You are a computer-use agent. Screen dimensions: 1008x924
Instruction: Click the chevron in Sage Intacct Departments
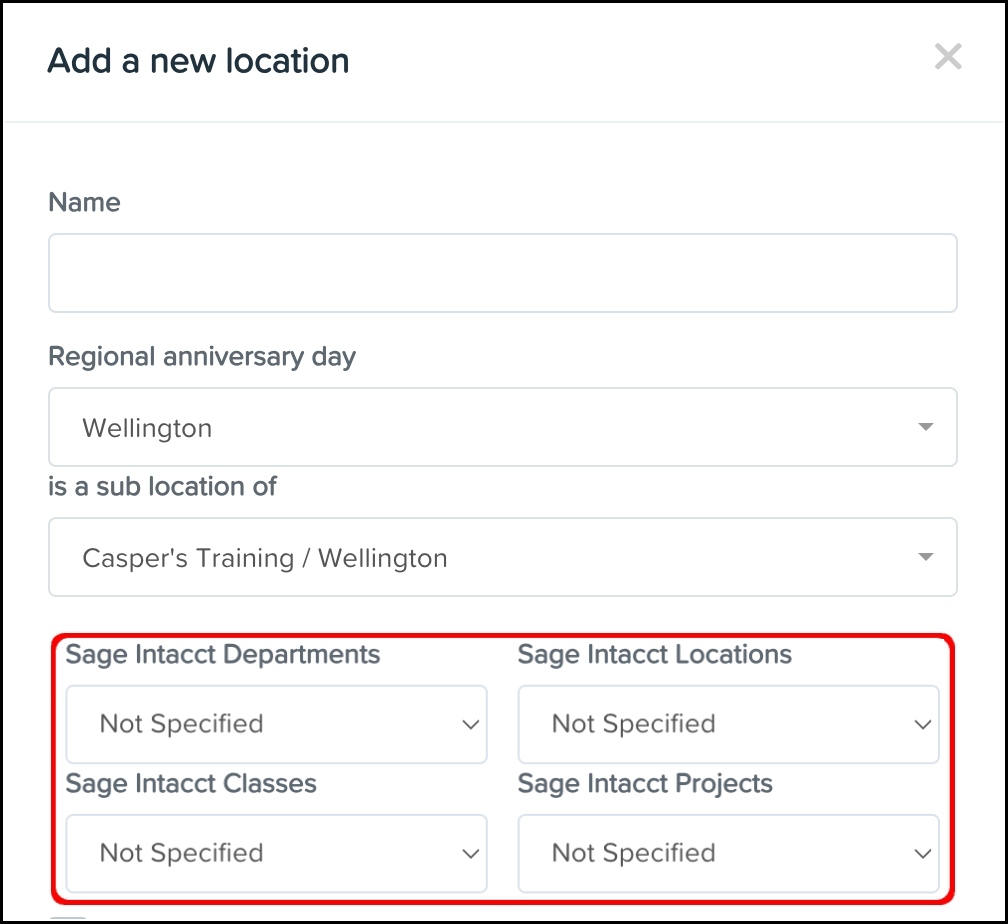click(x=471, y=725)
